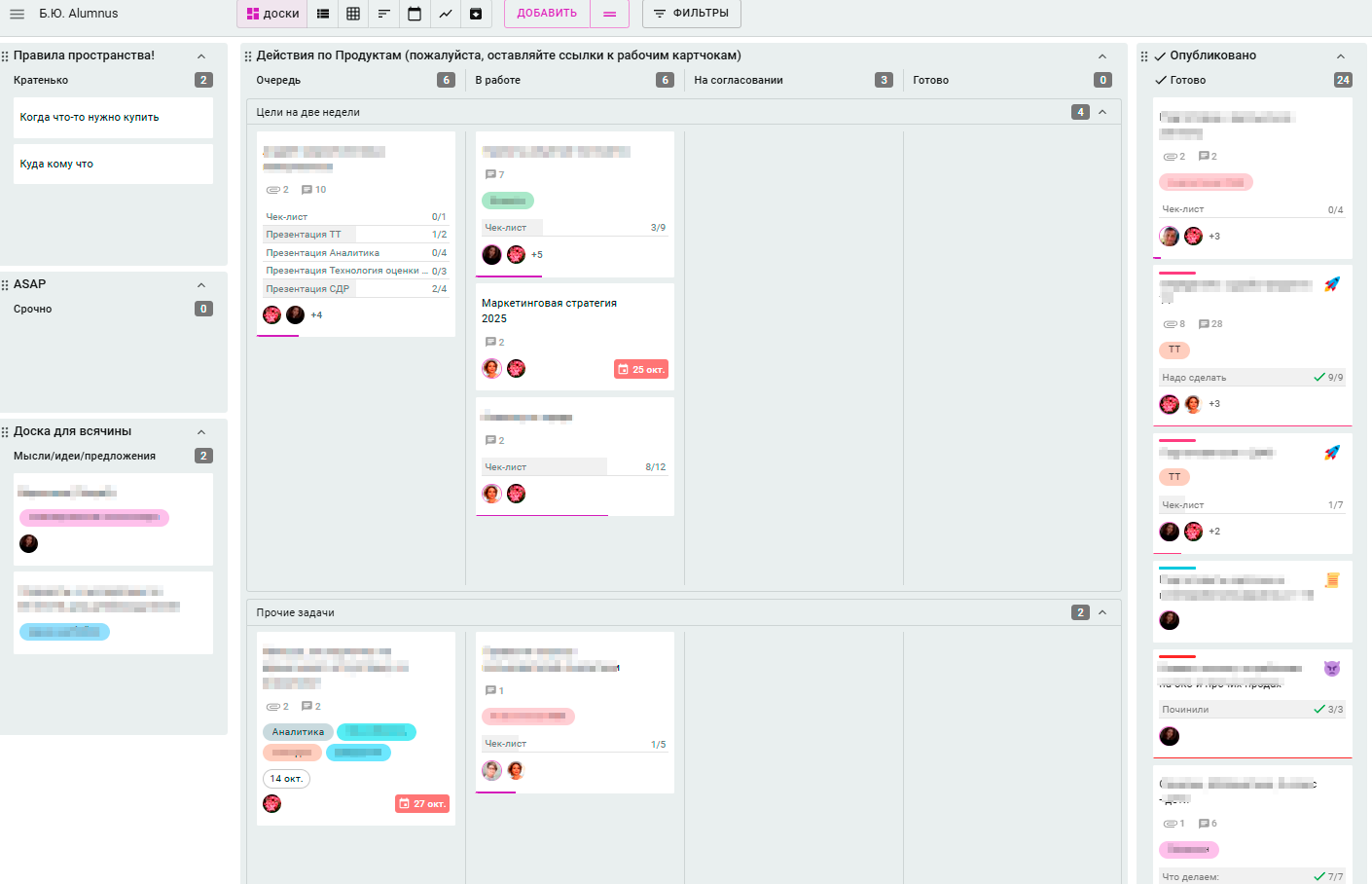Image resolution: width=1372 pixels, height=884 pixels.
Task: Toggle the Презентация СДР checklist row
Action: coord(356,289)
